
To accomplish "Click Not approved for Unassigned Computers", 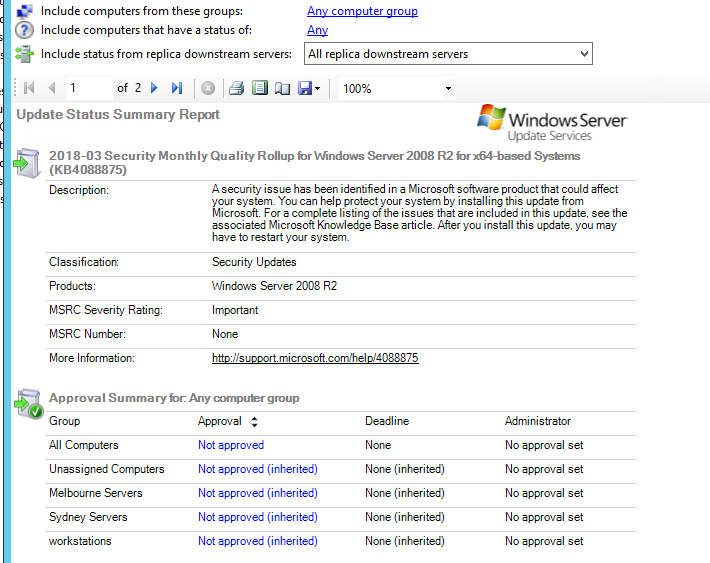I will click(x=258, y=469).
